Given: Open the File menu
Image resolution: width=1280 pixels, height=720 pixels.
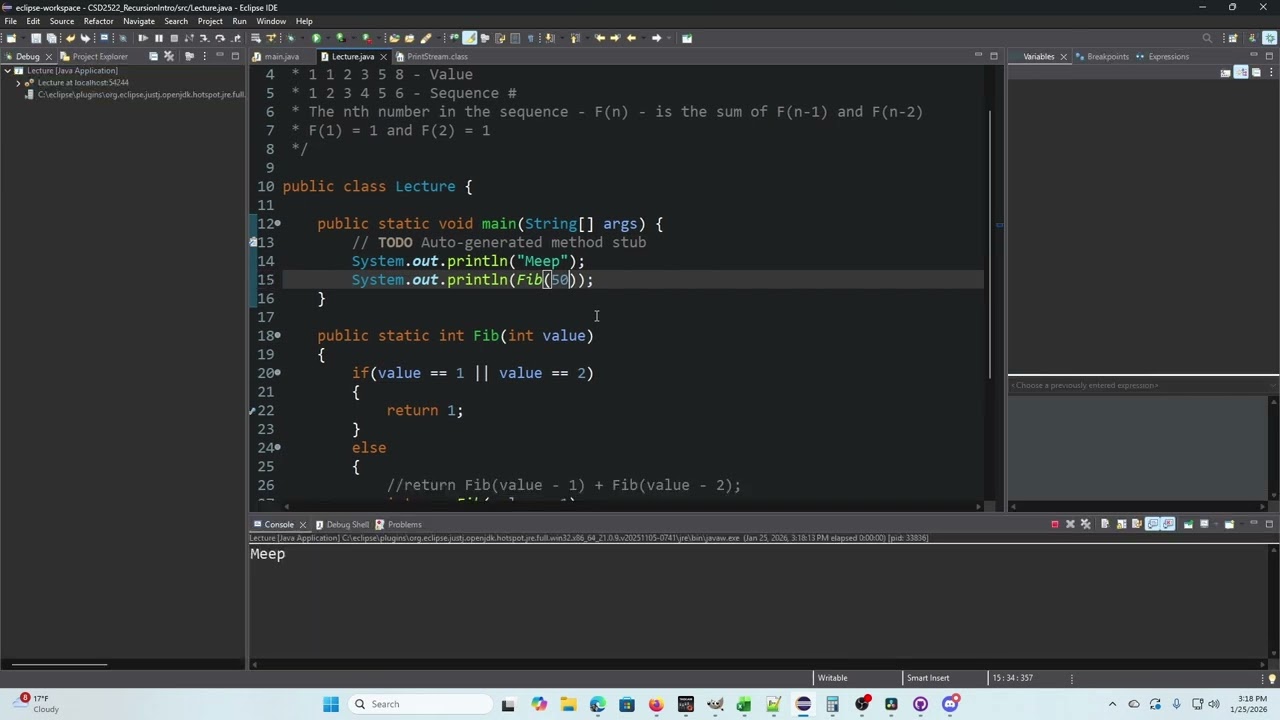Looking at the screenshot, I should 10,21.
